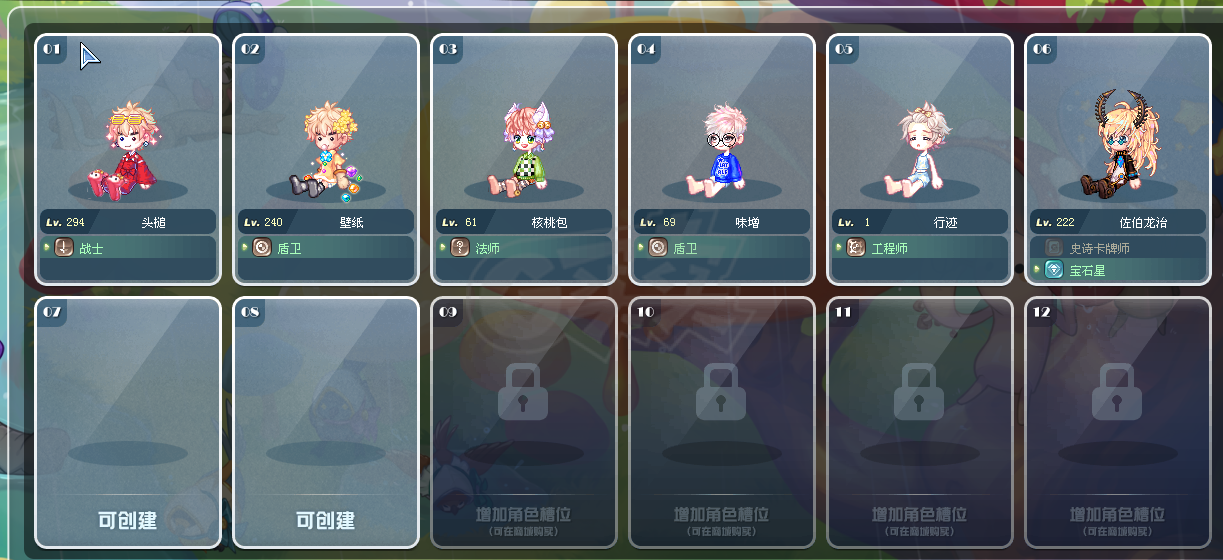The image size is (1223, 560).
Task: Click the 工程师 job icon under 行迹
Action: (x=856, y=247)
